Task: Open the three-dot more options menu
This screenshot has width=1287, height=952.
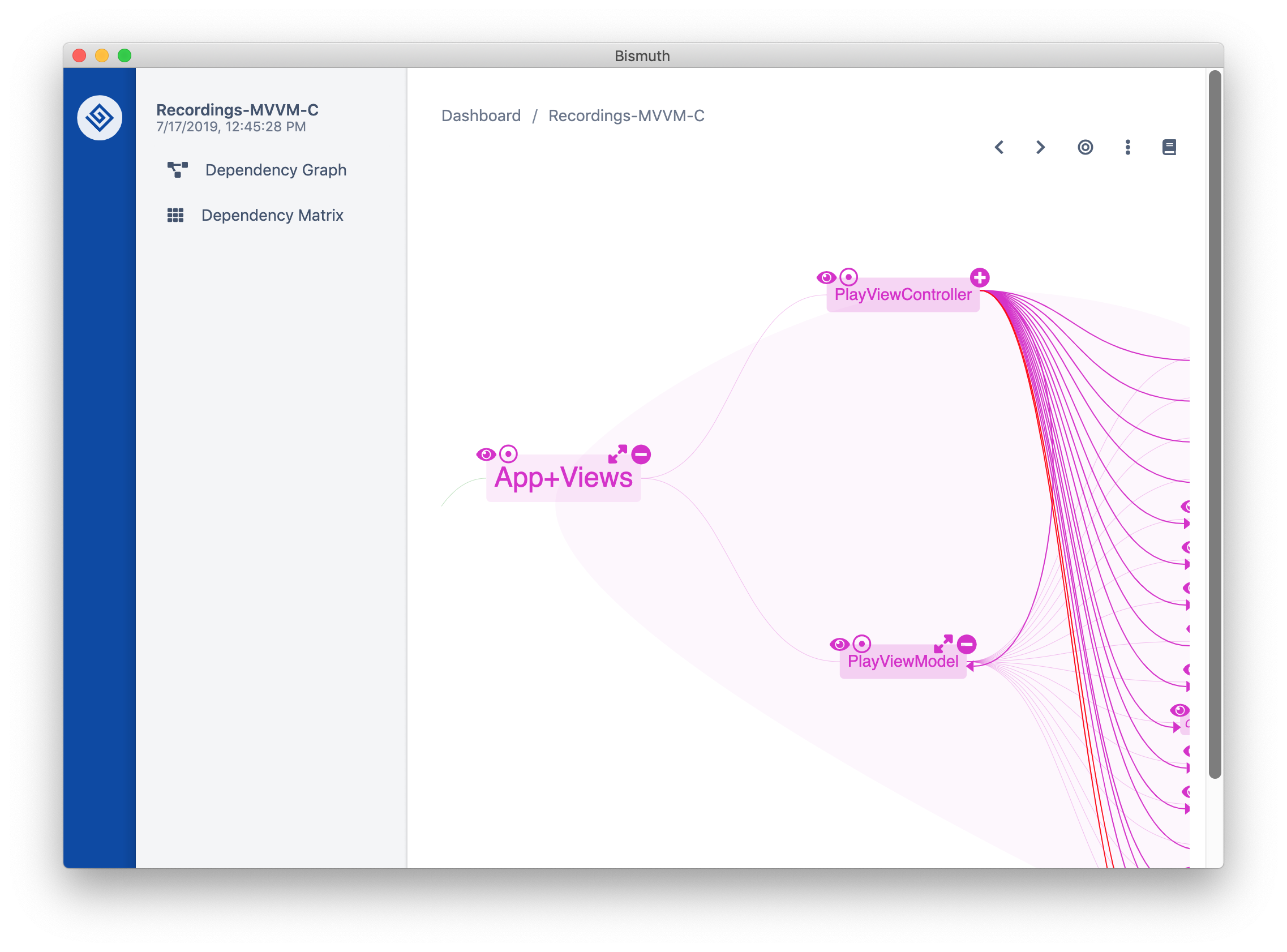Action: coord(1127,148)
